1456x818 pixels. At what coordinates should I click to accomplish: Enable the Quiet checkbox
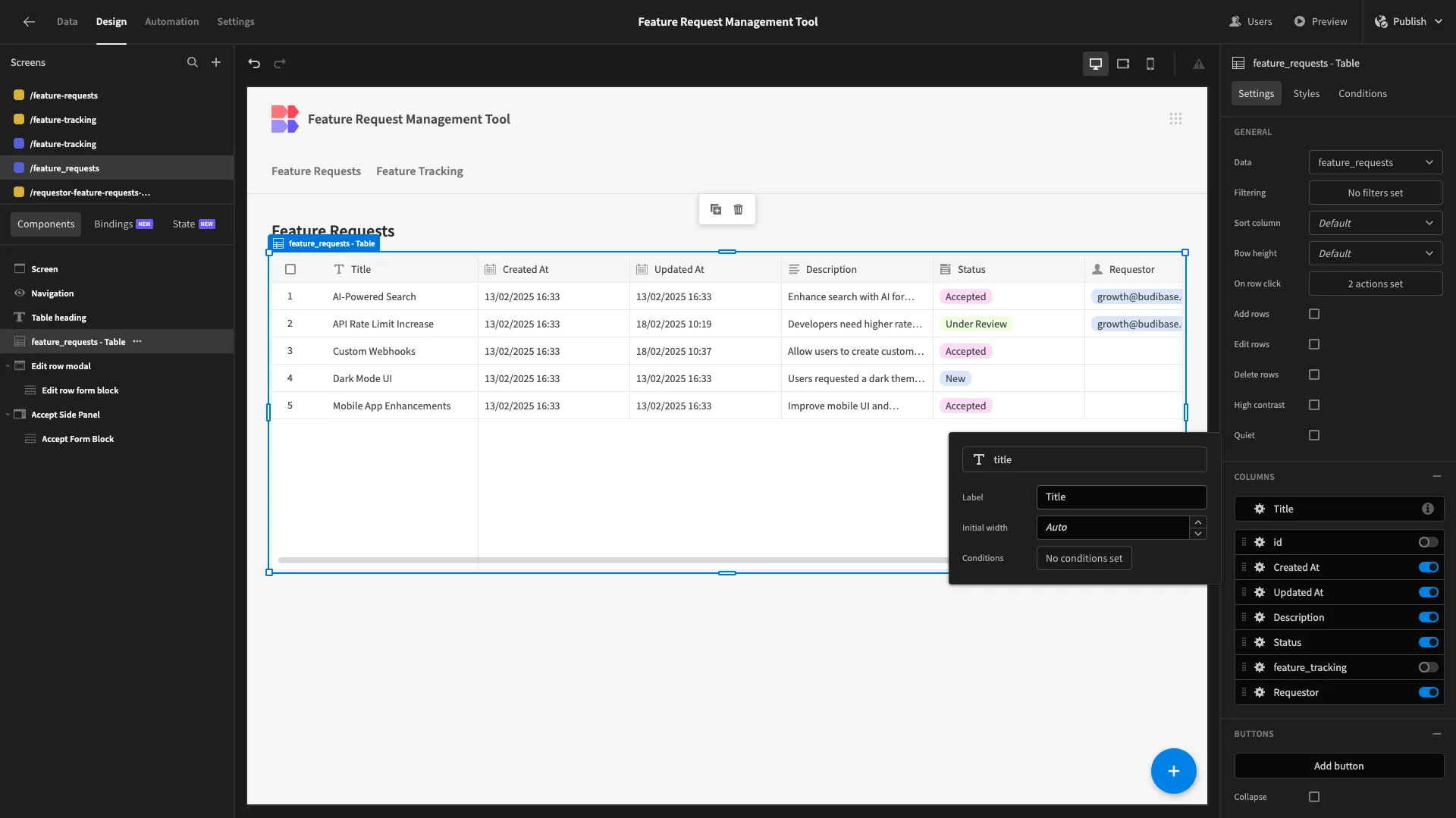click(1314, 435)
